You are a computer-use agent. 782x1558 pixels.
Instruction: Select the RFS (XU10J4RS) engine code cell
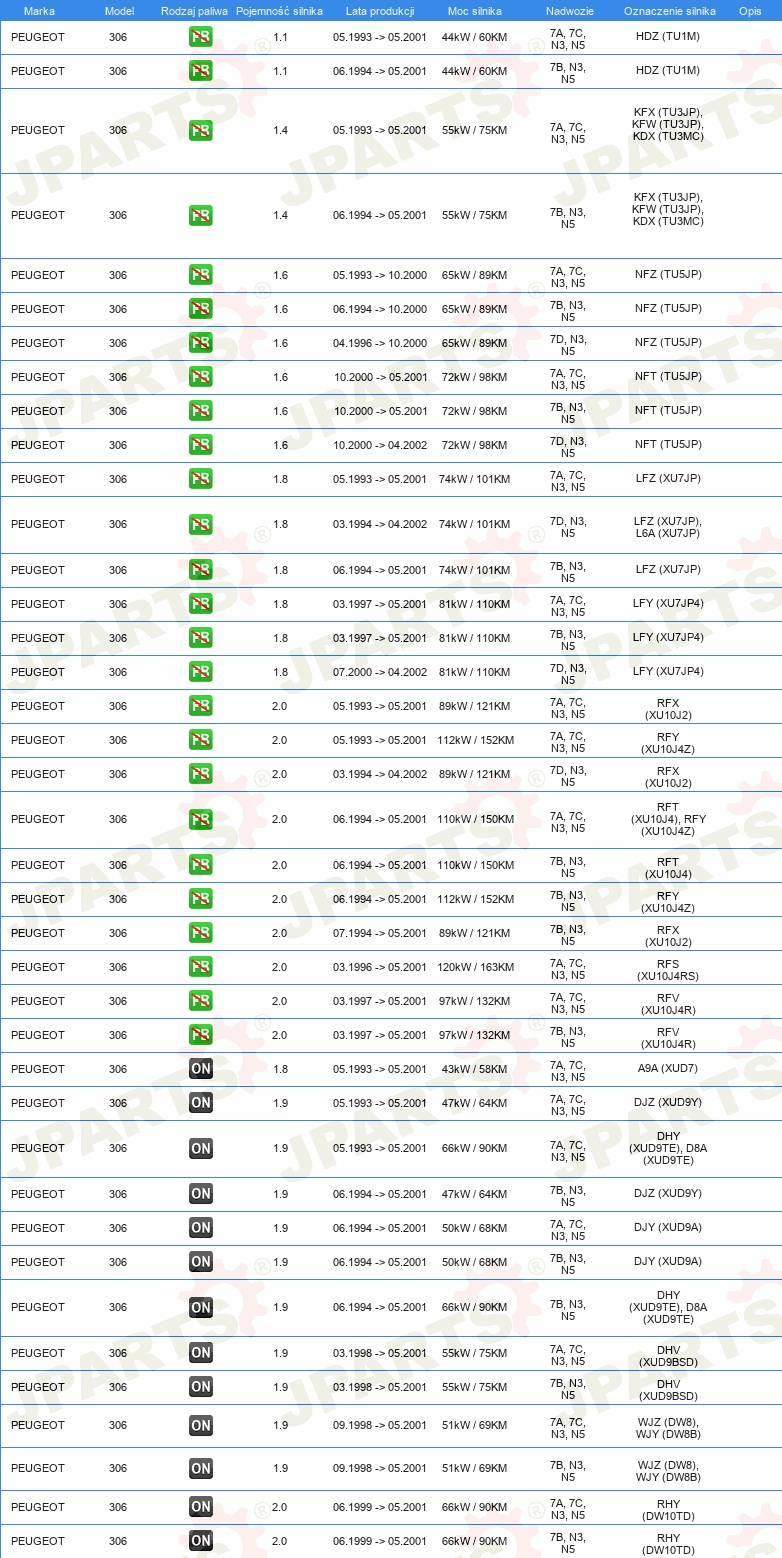[x=668, y=969]
